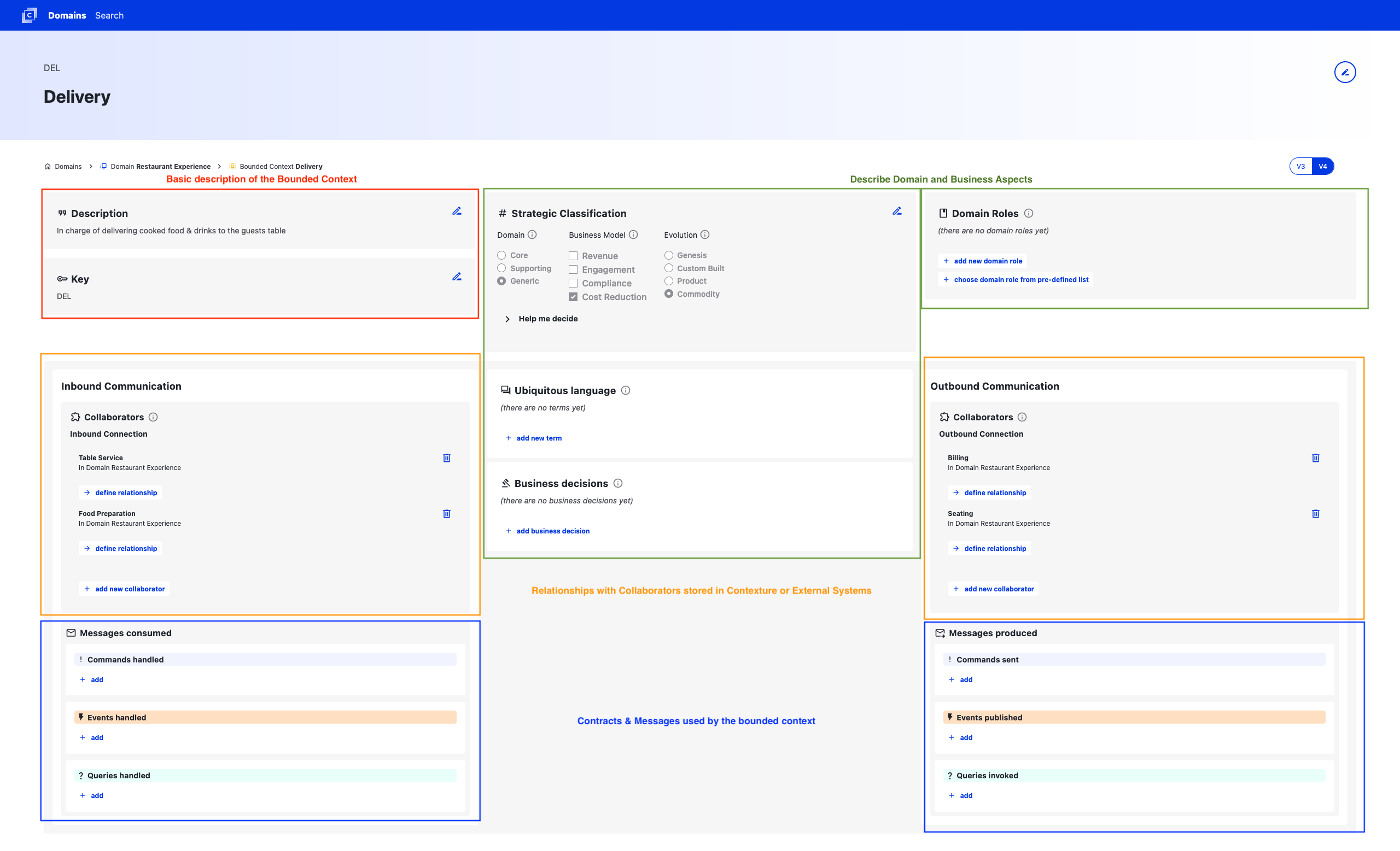Go to Domains in top navigation
This screenshot has width=1400, height=851.
pyautogui.click(x=67, y=15)
